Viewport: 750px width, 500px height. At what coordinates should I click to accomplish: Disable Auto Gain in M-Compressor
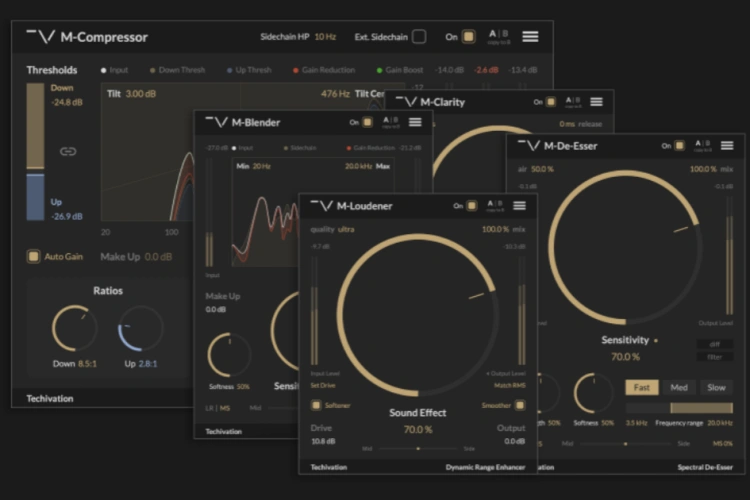point(33,256)
